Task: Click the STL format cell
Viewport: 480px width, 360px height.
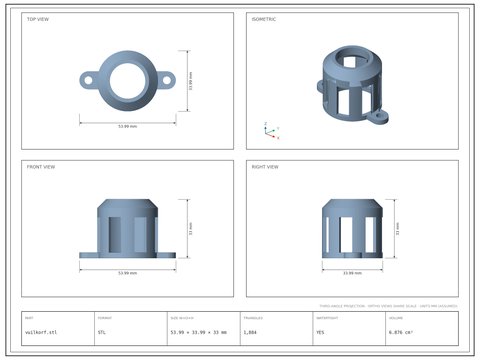Action: (131, 328)
